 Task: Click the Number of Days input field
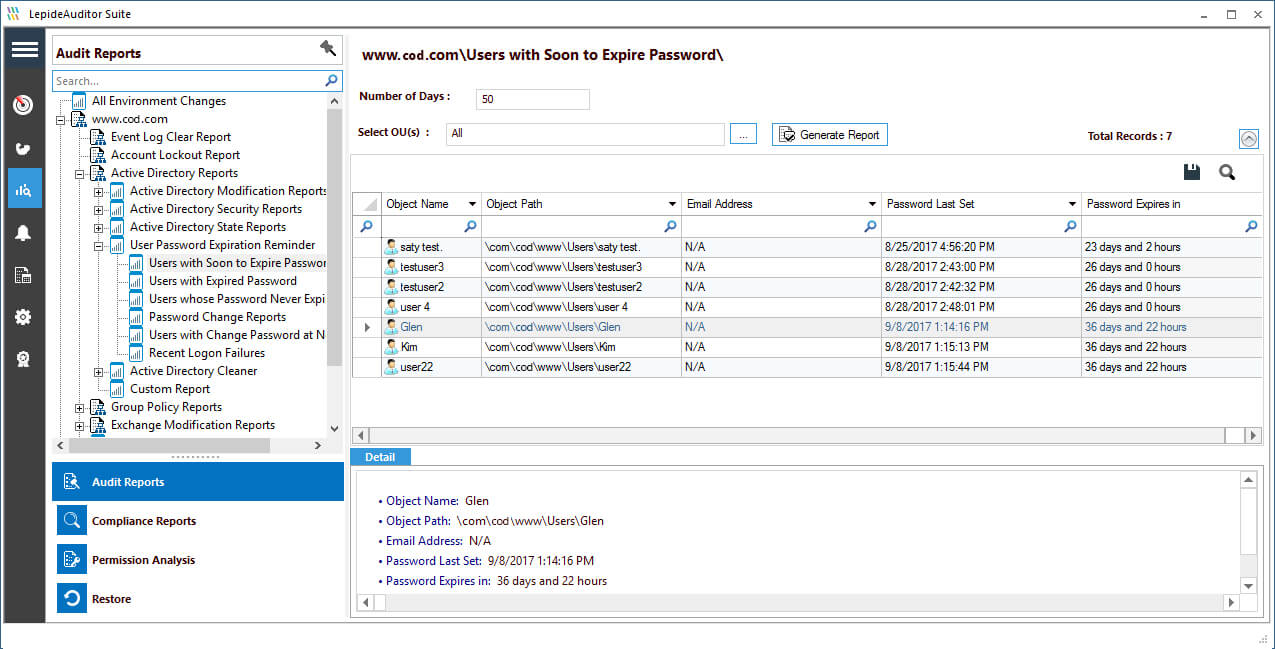coord(532,99)
